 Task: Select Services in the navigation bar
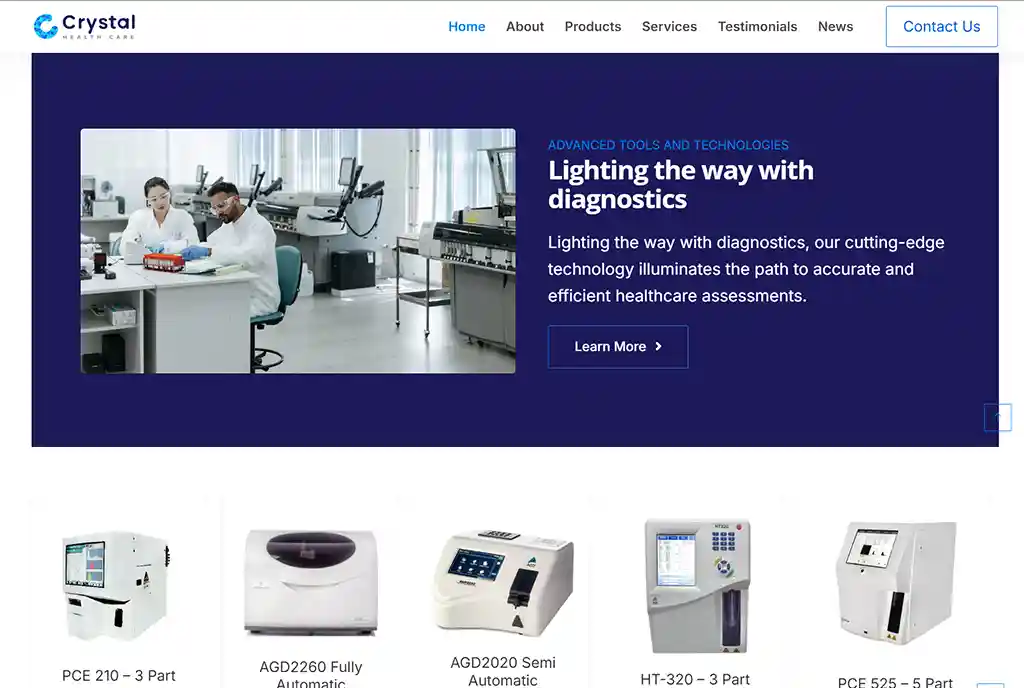pos(669,27)
